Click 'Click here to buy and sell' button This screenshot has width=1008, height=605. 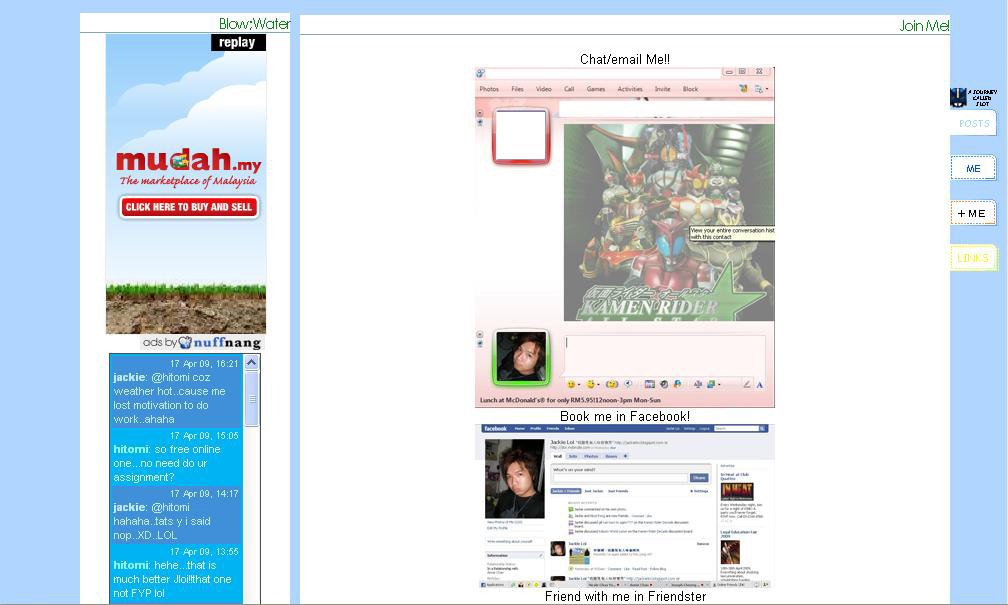[x=189, y=207]
